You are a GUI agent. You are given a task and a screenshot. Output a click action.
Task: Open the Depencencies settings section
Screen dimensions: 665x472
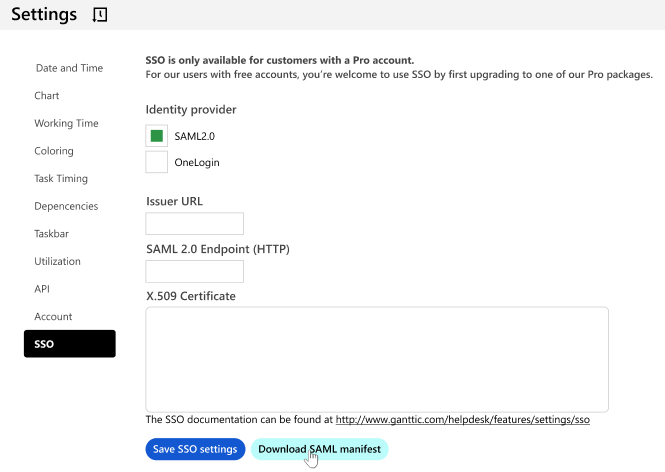tap(66, 206)
